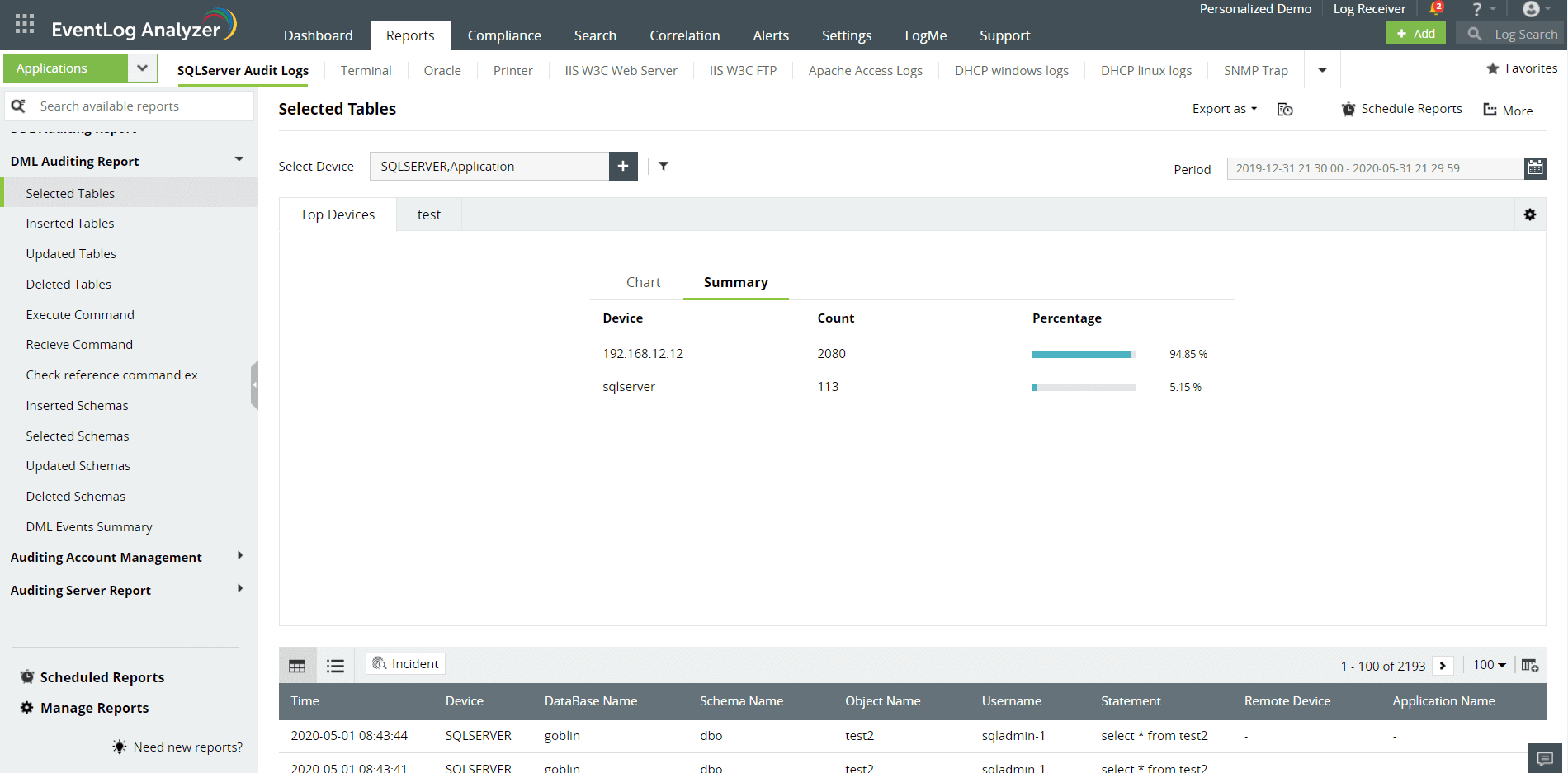1568x773 pixels.
Task: Collapse the left sidebar panel handle
Action: pos(254,385)
